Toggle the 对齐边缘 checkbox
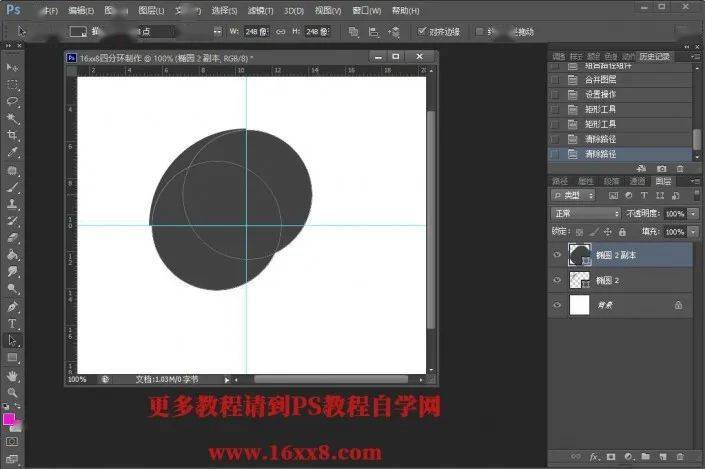Screen dimensions: 705x469 (x=422, y=31)
